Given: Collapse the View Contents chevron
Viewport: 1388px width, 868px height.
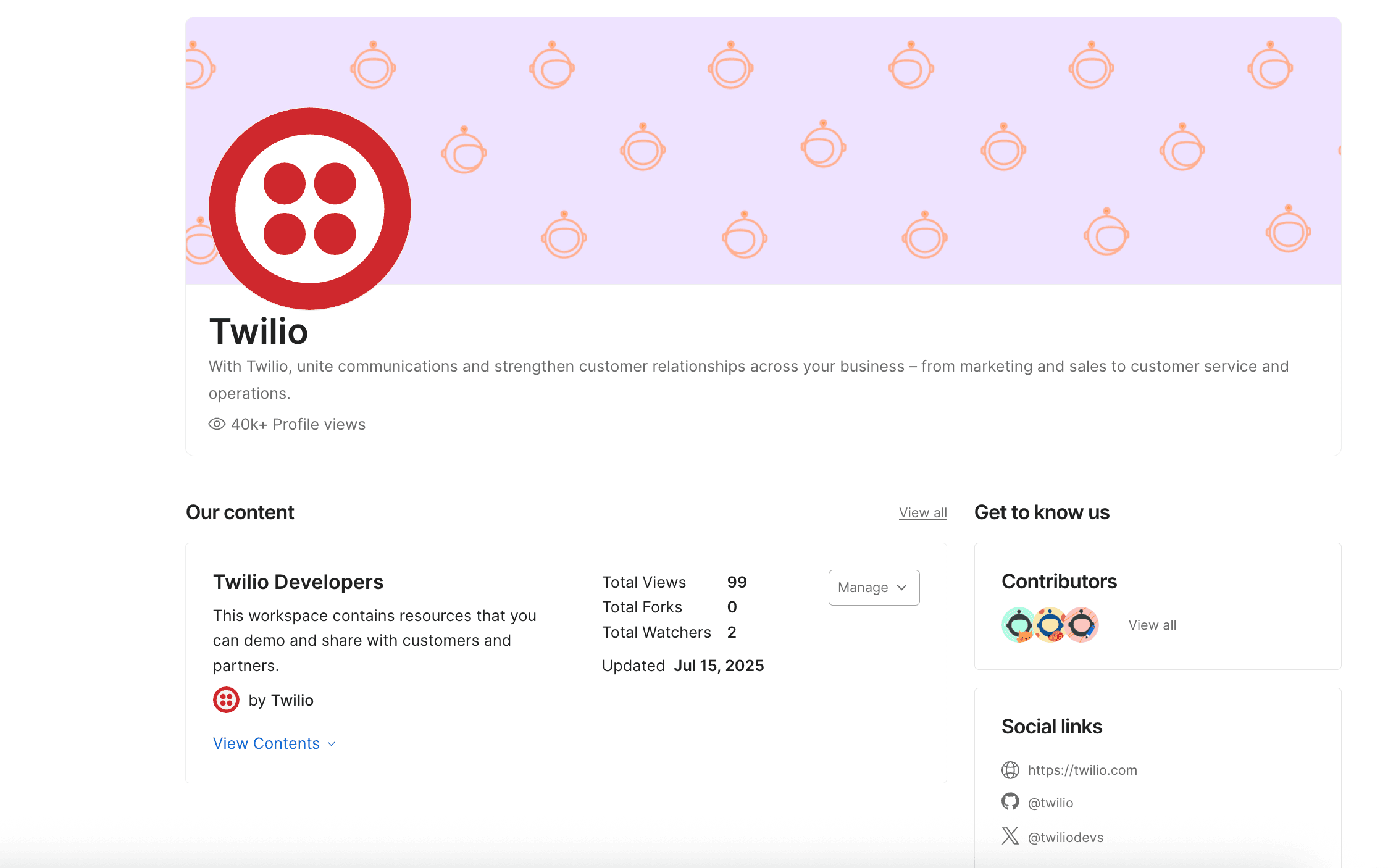Looking at the screenshot, I should [331, 744].
